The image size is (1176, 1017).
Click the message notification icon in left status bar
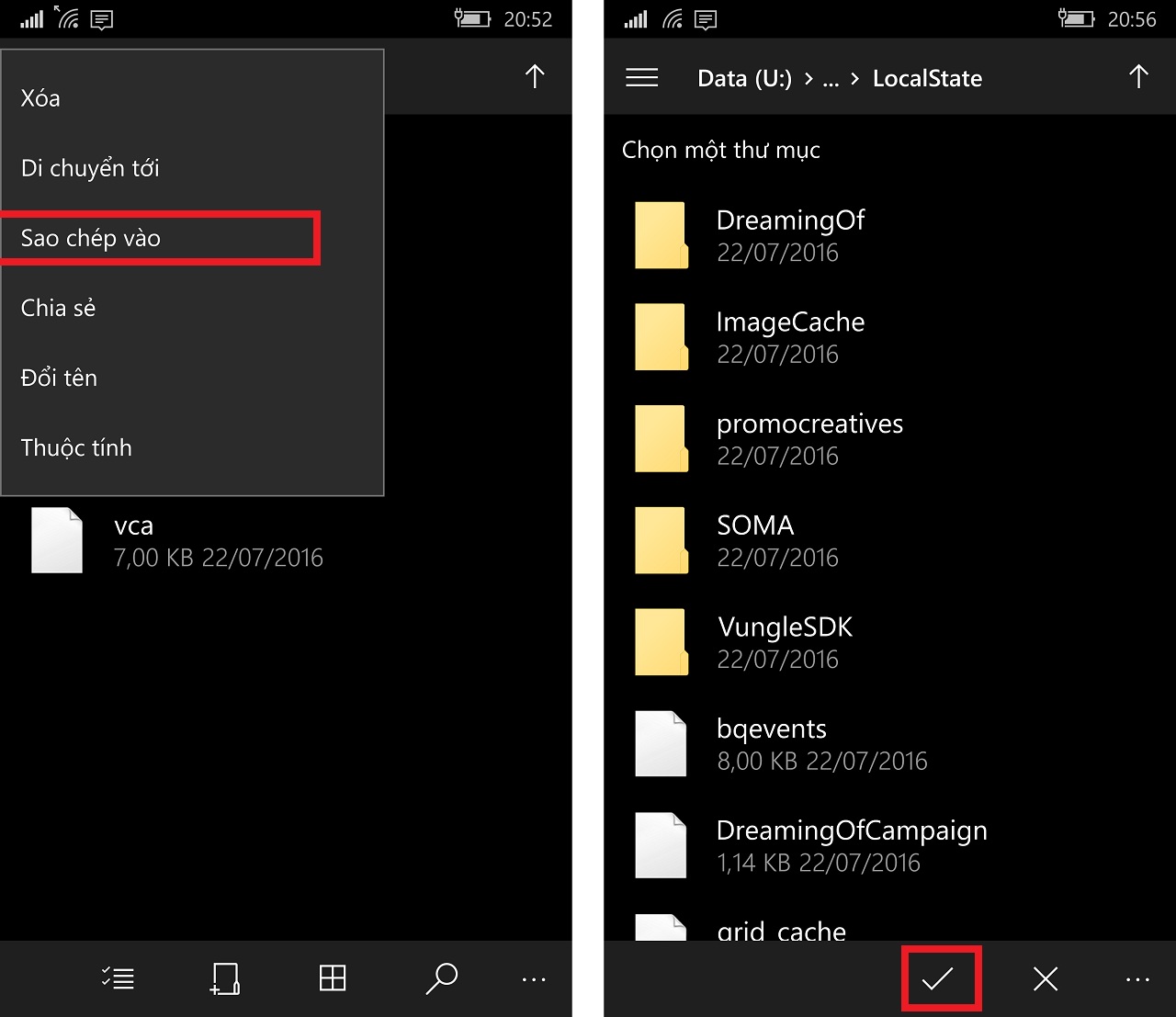point(102,19)
